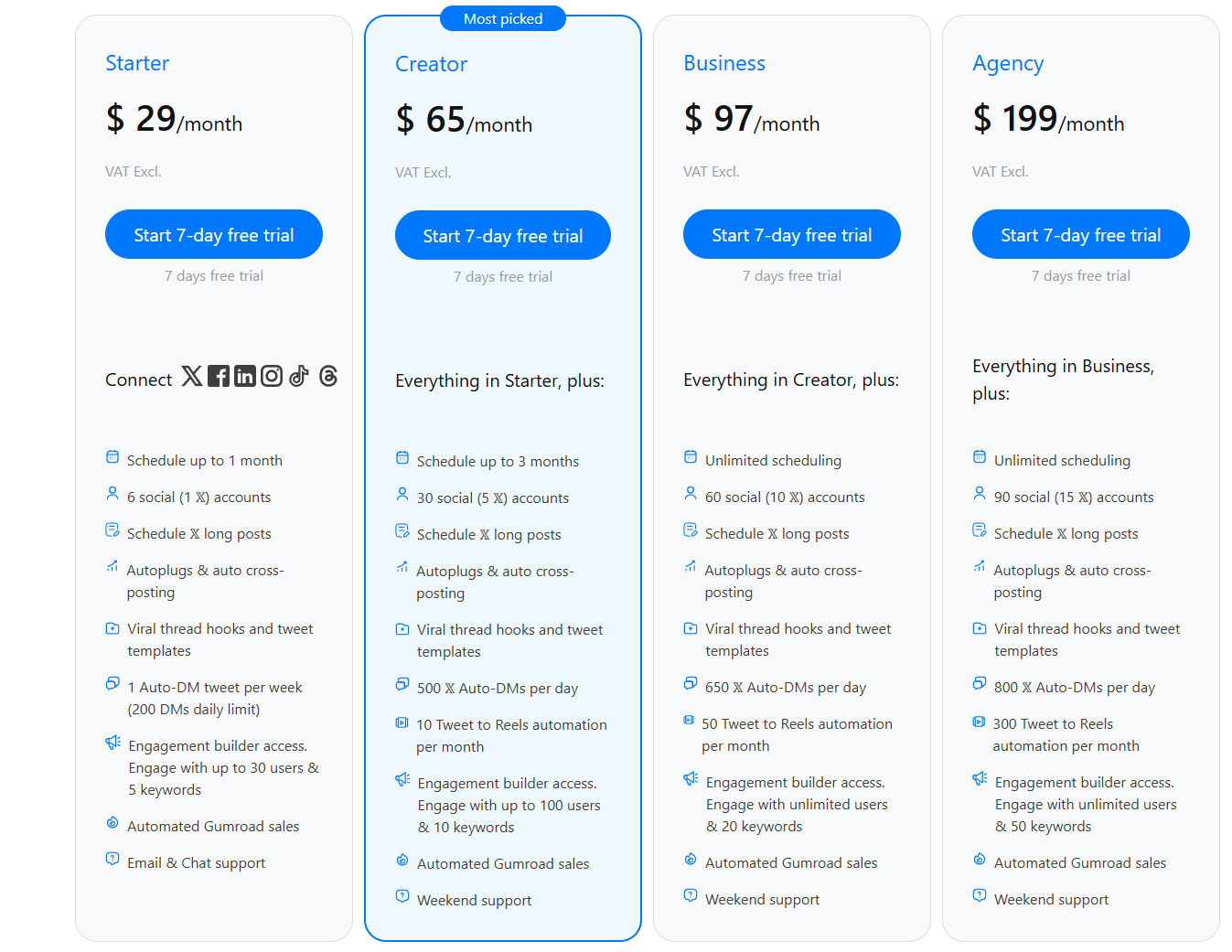Click the Threads connect icon
The height and width of the screenshot is (952, 1232).
327,376
